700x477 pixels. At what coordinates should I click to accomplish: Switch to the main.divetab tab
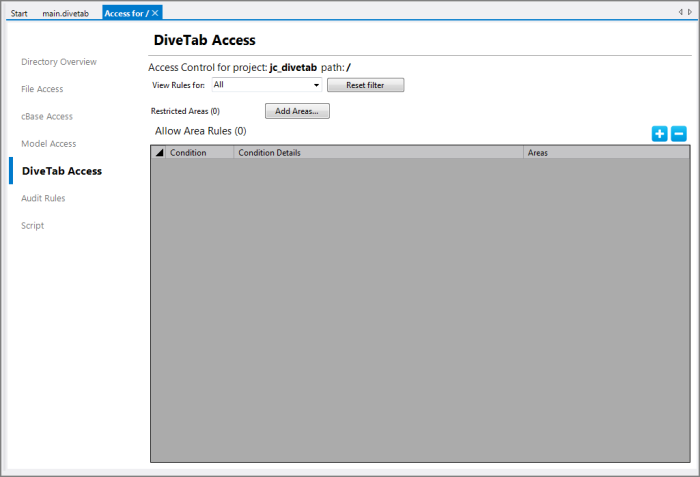[x=66, y=13]
